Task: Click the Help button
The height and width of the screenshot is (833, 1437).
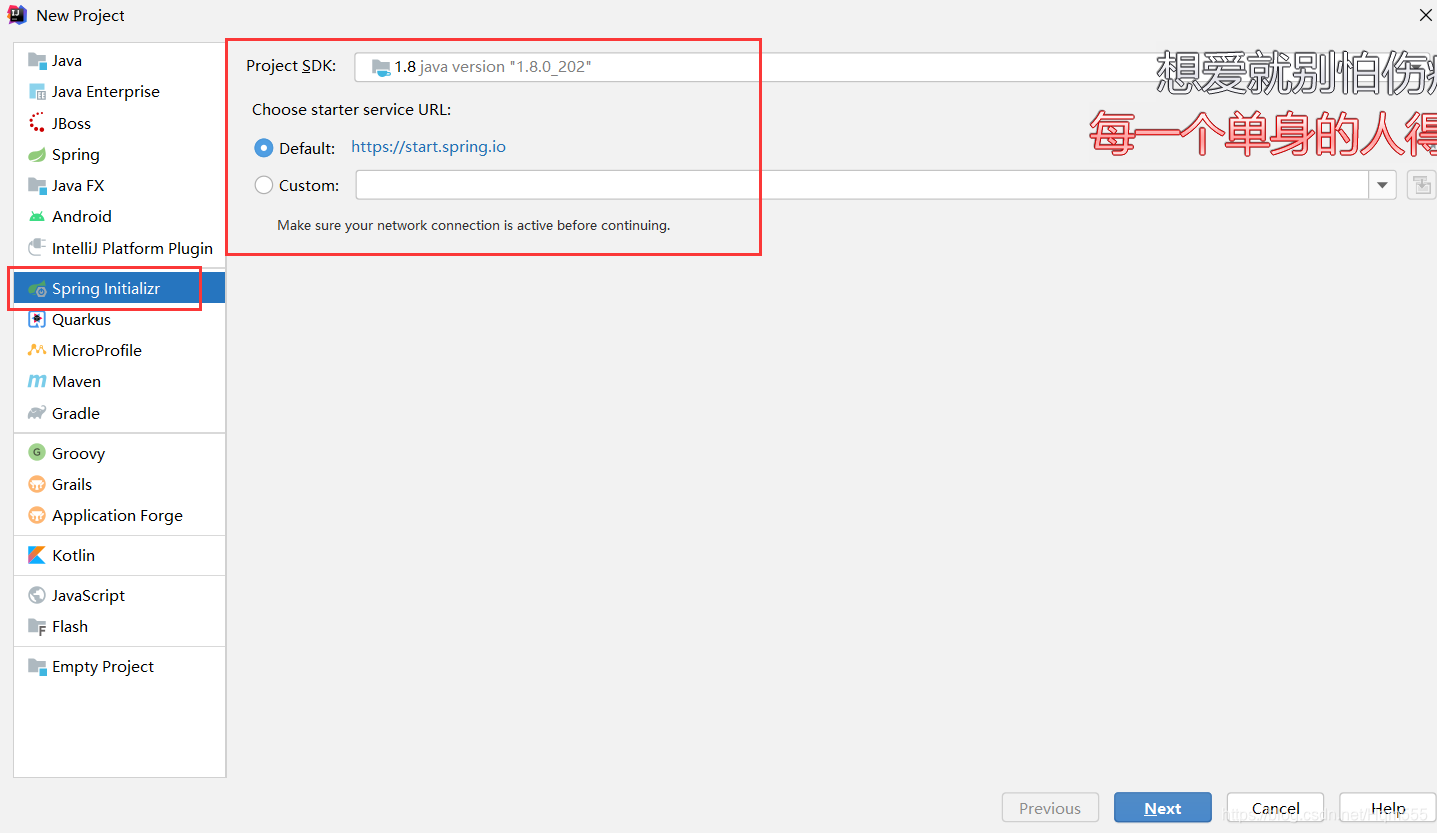Action: click(1388, 808)
